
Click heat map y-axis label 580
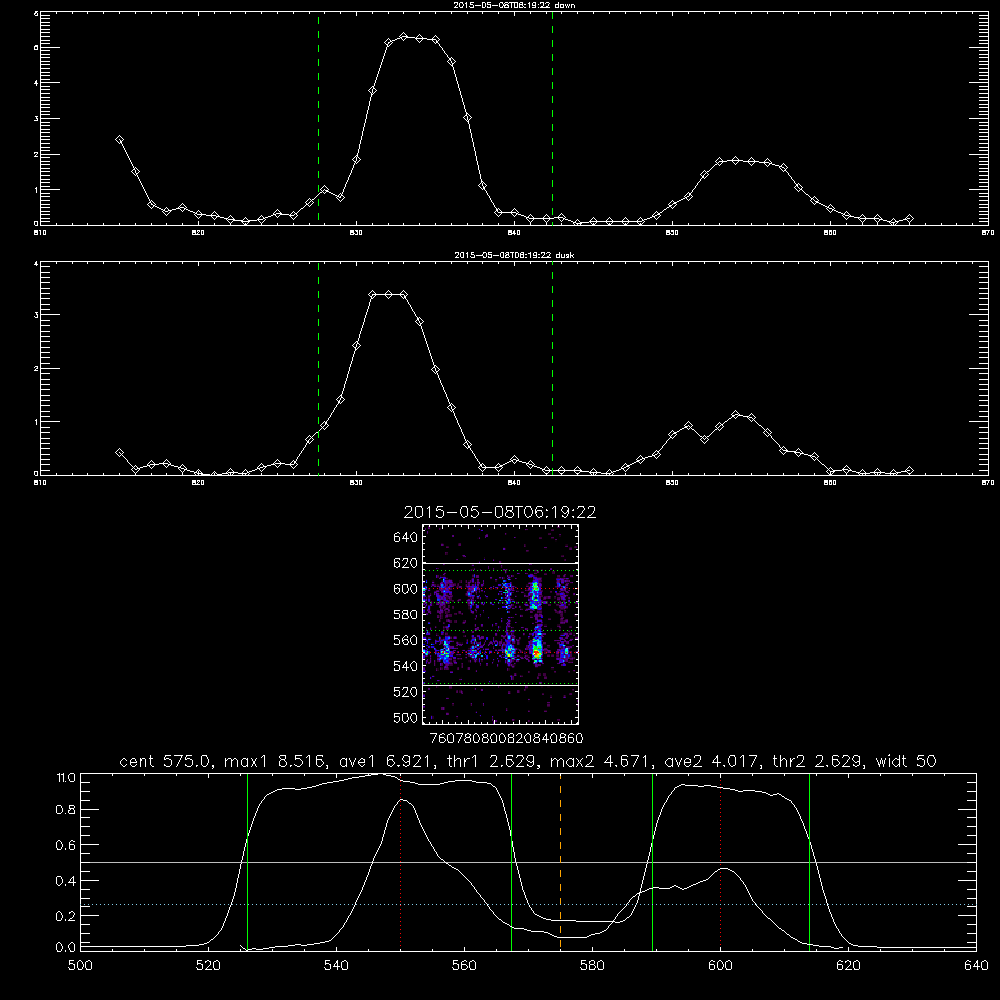(x=405, y=615)
